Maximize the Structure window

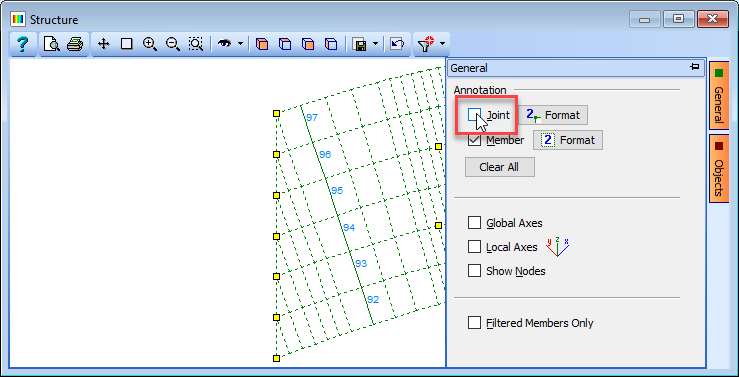678,19
